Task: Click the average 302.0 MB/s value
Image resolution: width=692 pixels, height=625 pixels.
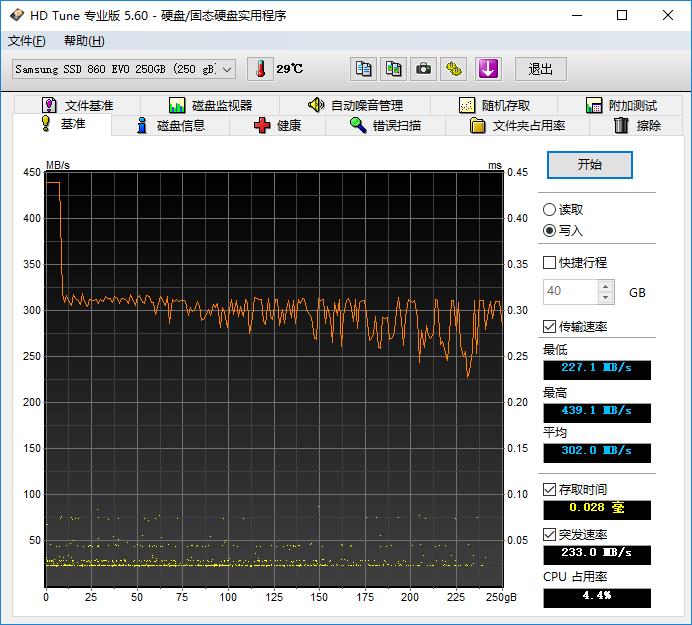Action: point(597,452)
